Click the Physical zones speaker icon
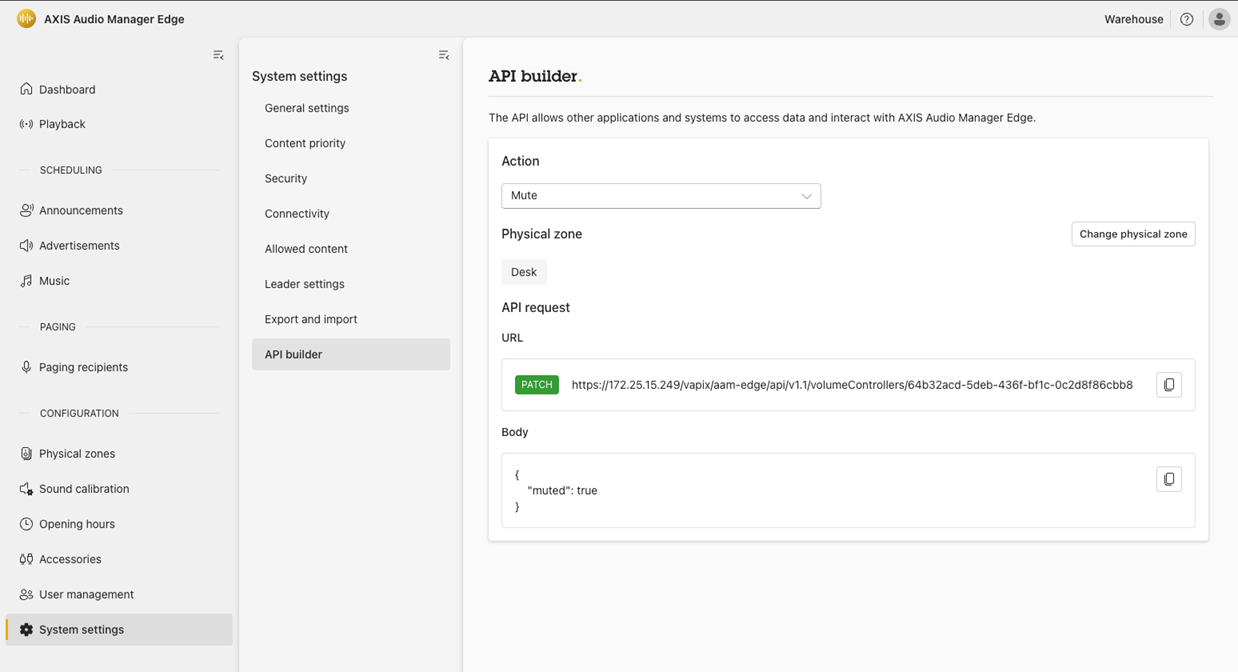Viewport: 1238px width, 672px height. (x=26, y=453)
